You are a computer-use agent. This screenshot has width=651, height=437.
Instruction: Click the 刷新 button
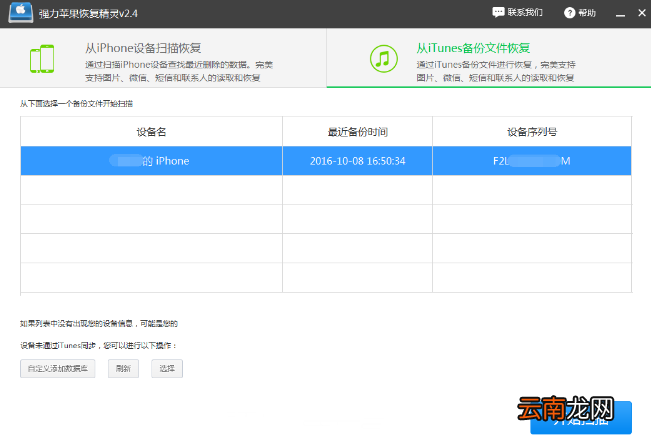(123, 369)
